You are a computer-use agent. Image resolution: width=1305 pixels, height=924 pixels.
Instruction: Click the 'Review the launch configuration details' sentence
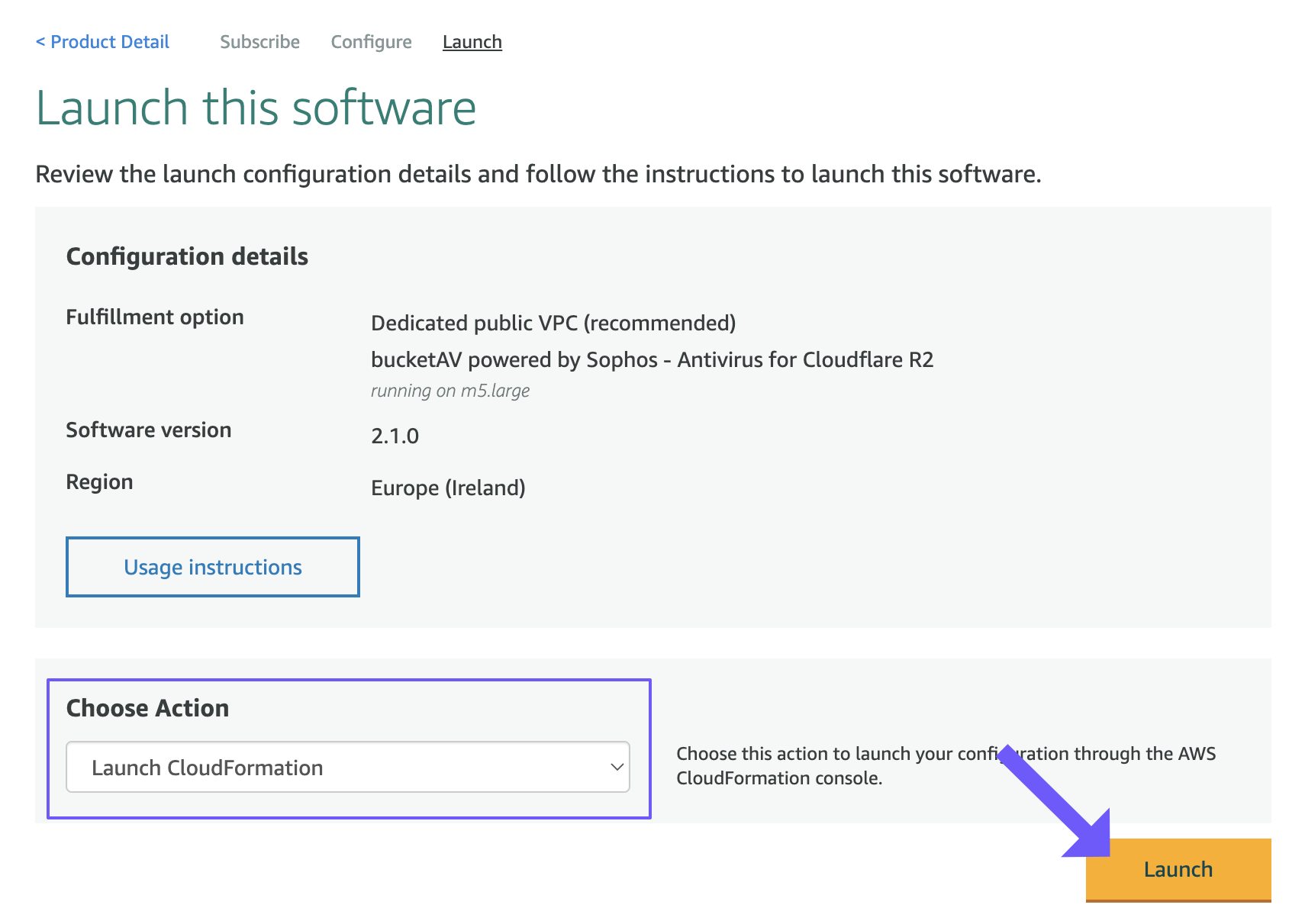click(538, 174)
